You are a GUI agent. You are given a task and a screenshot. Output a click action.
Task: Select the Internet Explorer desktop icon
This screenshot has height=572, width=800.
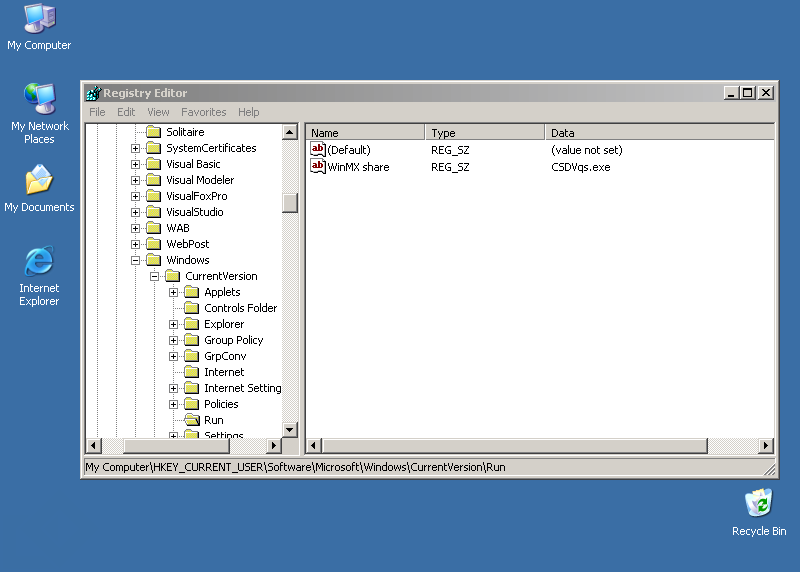pos(39,277)
